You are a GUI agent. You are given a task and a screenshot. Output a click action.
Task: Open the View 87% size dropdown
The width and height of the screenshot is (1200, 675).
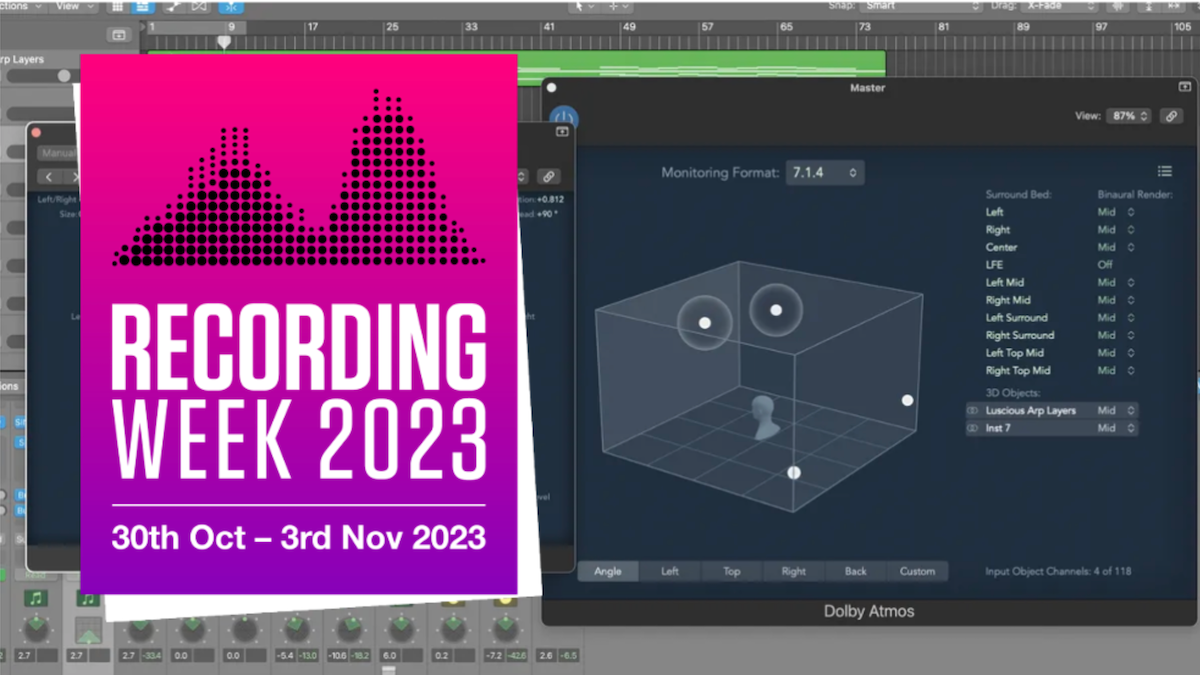point(1128,116)
